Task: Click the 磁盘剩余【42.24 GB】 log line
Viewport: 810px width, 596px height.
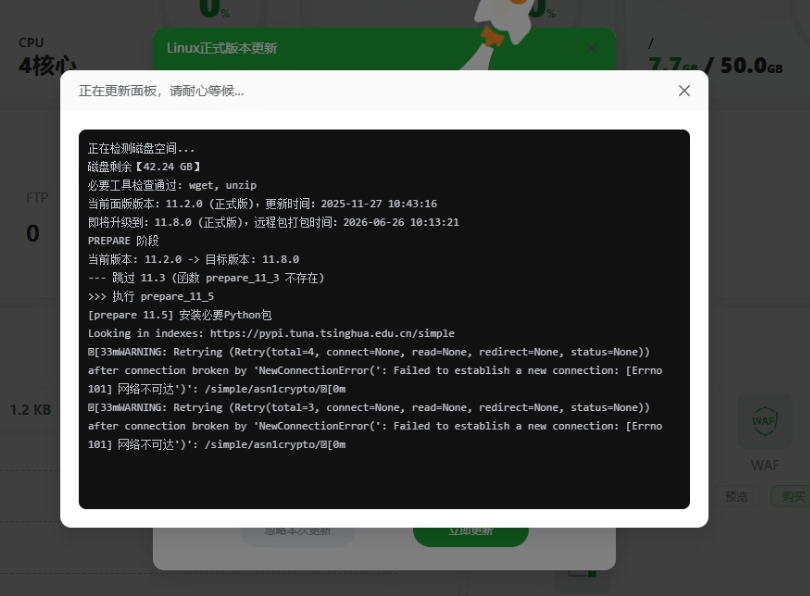Action: (144, 167)
